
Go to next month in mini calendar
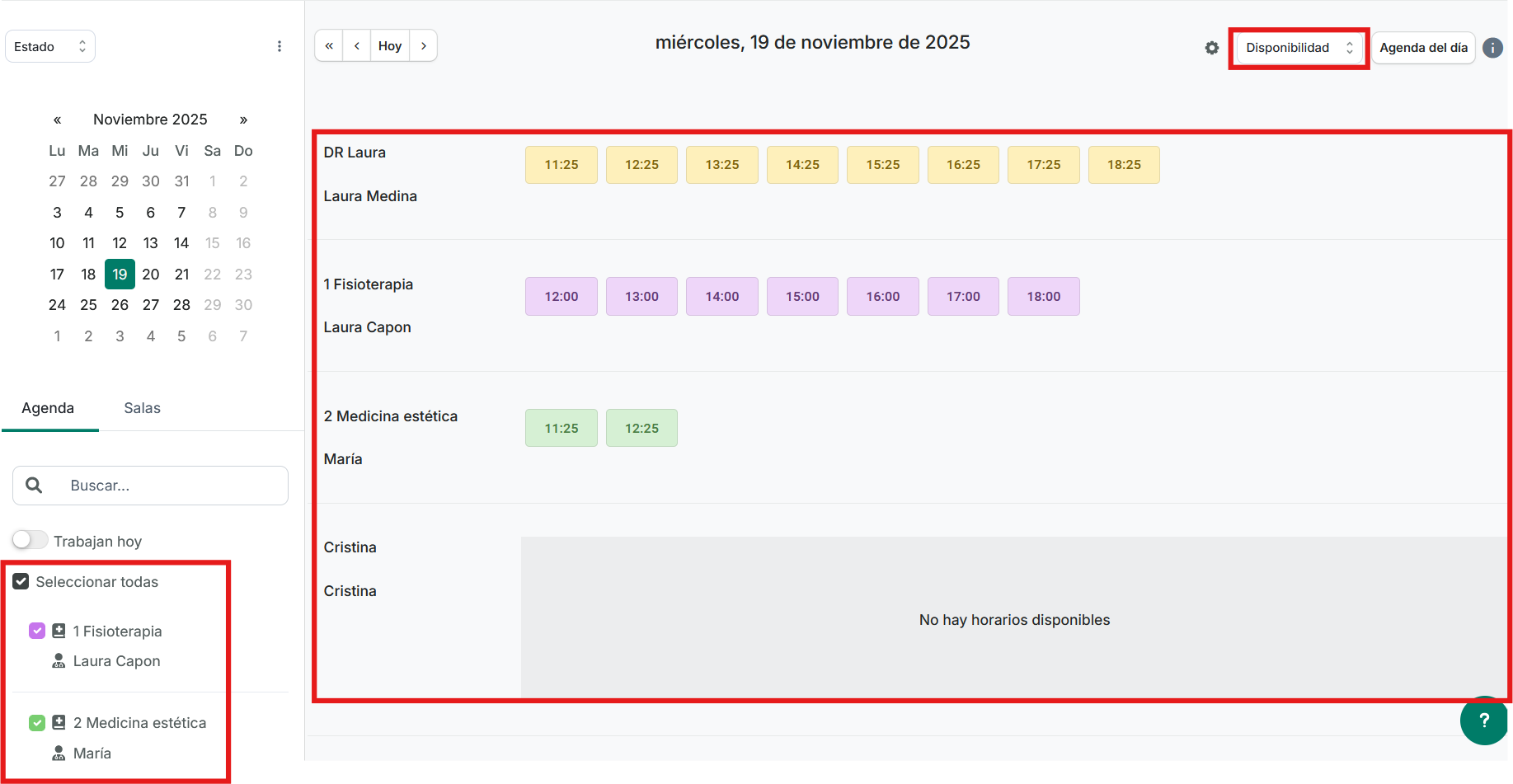point(243,120)
